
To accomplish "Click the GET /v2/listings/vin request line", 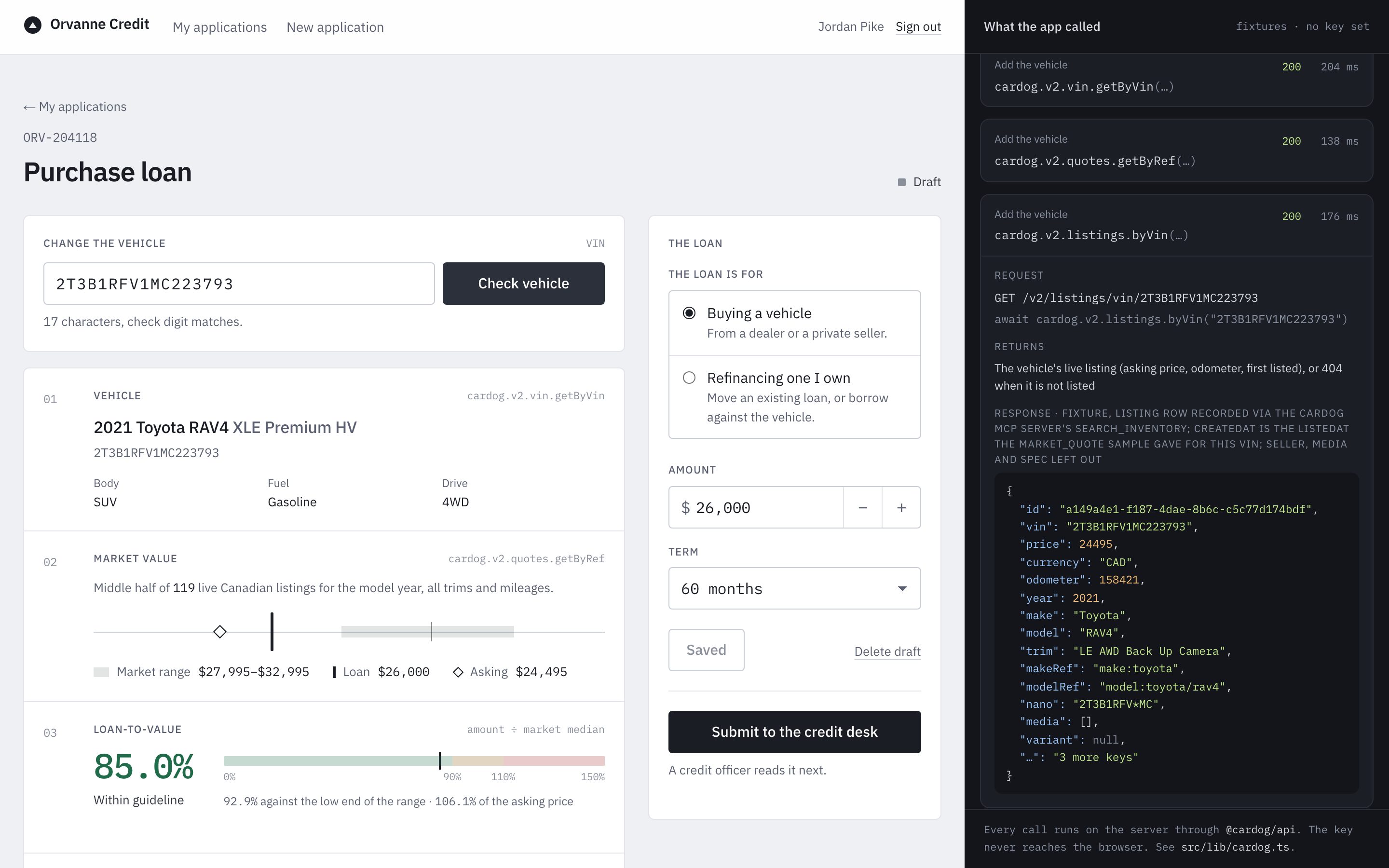I will 1126,298.
